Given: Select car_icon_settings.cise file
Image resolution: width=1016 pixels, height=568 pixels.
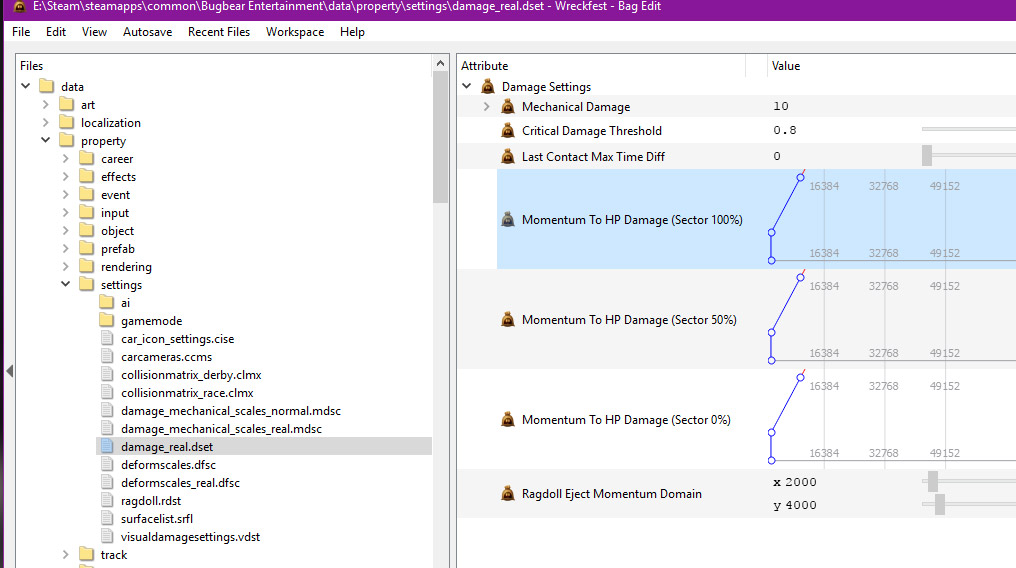Looking at the screenshot, I should pos(178,339).
